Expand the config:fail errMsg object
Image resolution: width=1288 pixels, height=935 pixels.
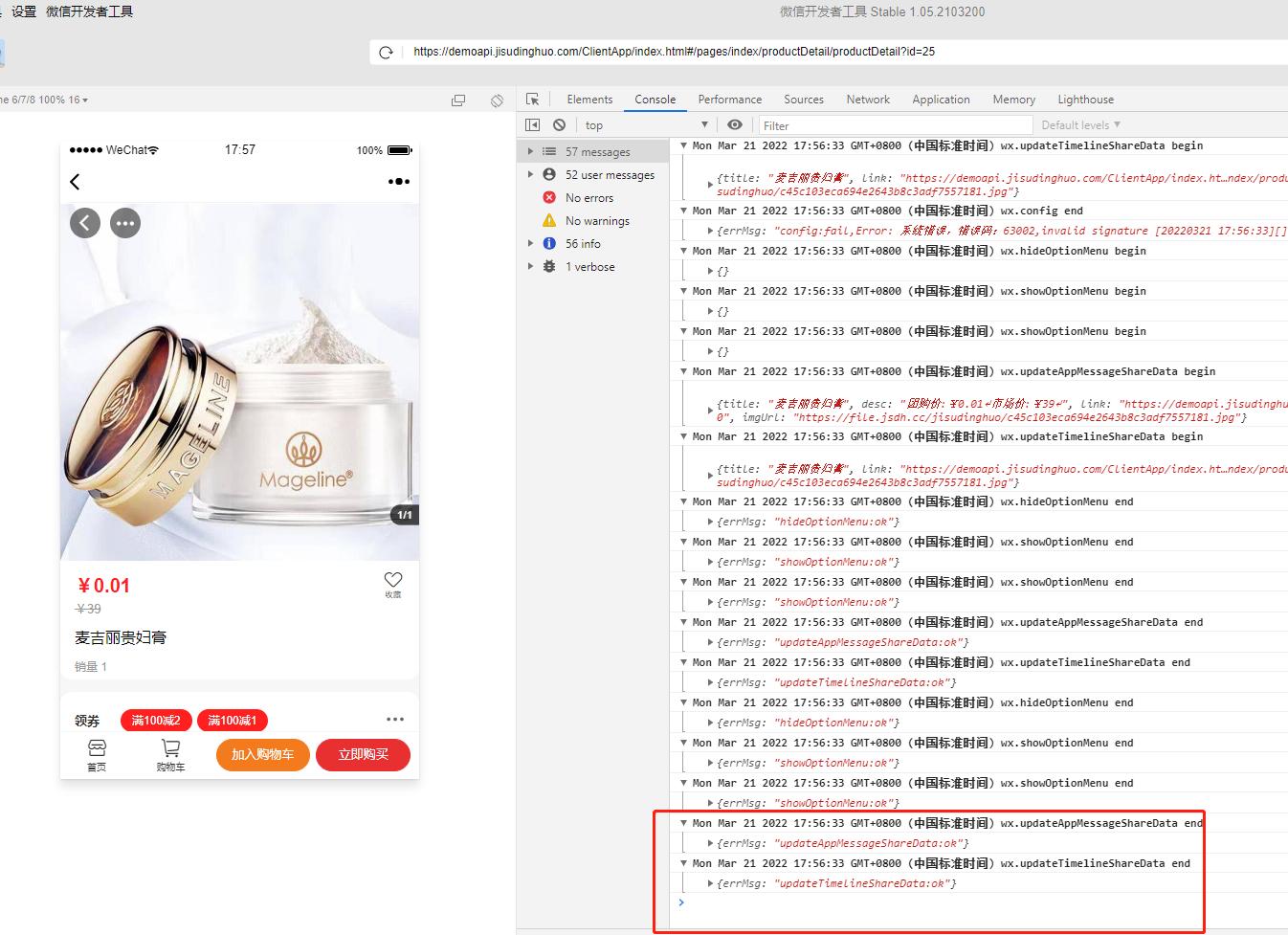(x=710, y=231)
